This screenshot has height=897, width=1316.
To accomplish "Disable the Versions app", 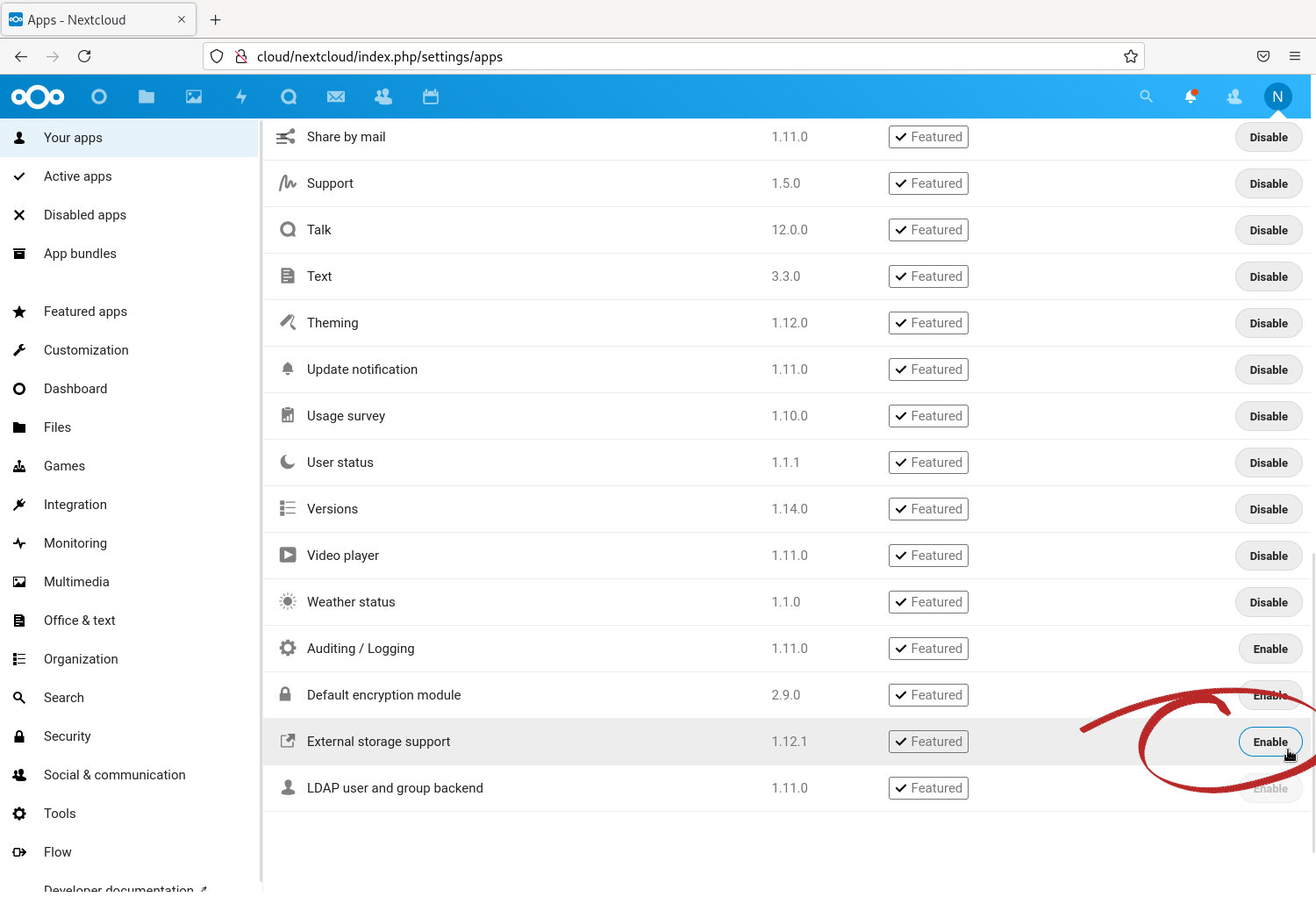I will (1269, 509).
